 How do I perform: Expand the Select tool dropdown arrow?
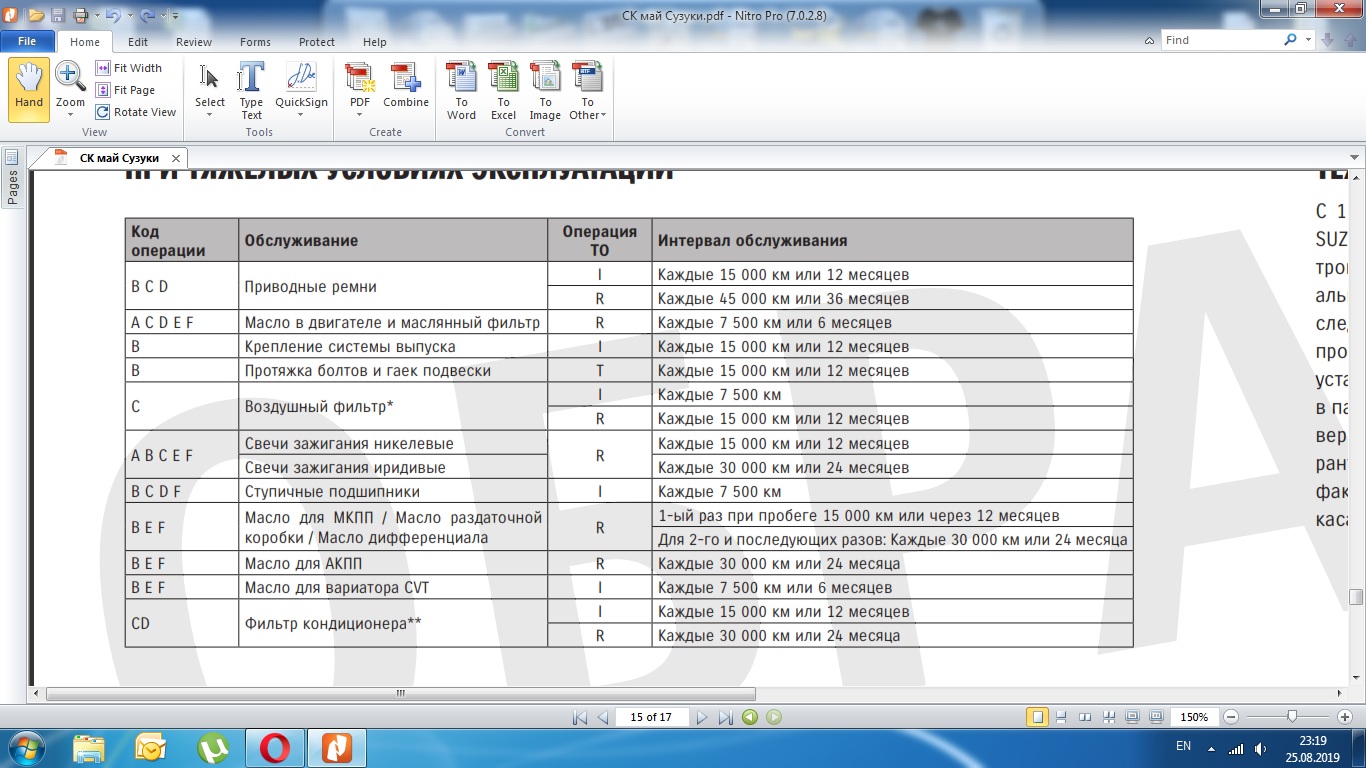(x=210, y=115)
